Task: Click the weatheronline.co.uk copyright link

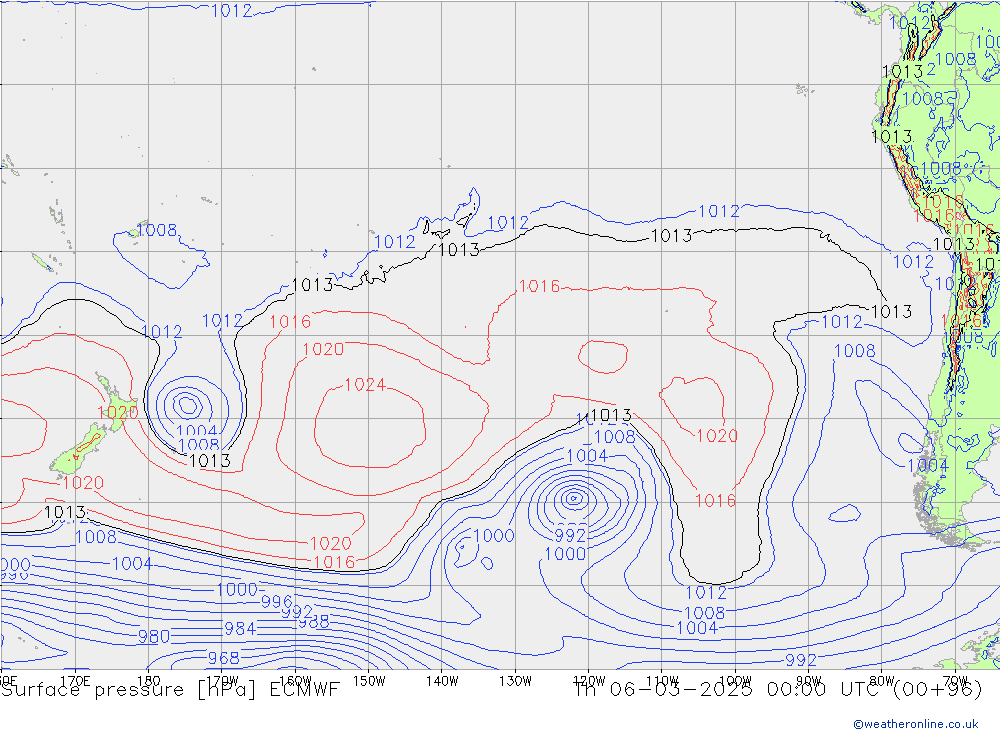Action: point(915,724)
